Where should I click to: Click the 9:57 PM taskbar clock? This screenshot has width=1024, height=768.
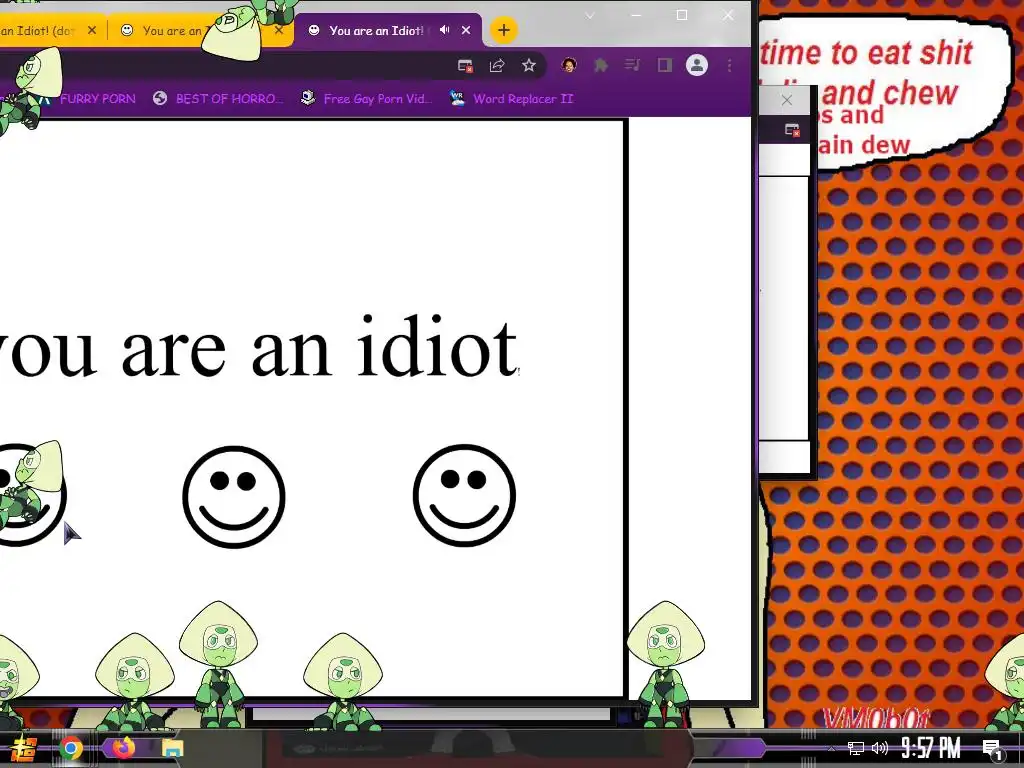pos(930,748)
